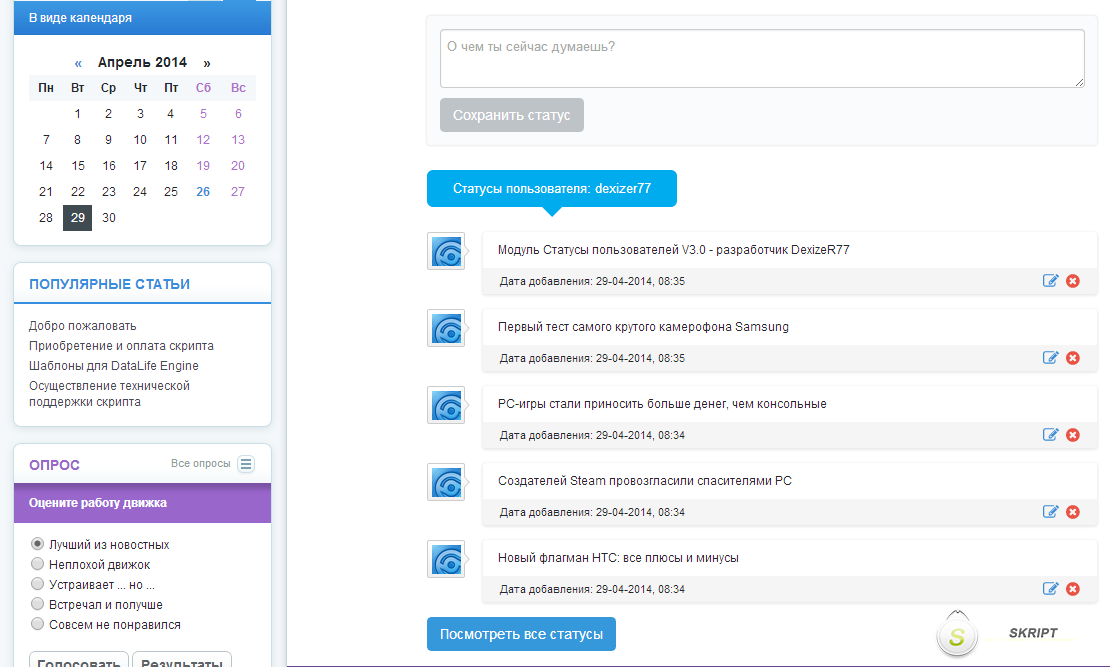Image resolution: width=1110 pixels, height=667 pixels.
Task: Click status text 'Первый тест самого крутого камерофона Samsung'
Action: pyautogui.click(x=643, y=326)
